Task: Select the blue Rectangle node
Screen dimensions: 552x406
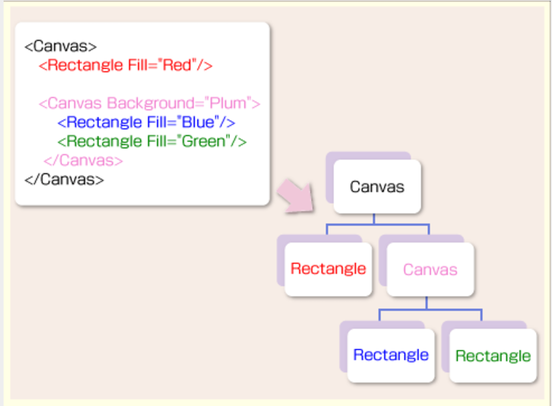Action: click(391, 355)
